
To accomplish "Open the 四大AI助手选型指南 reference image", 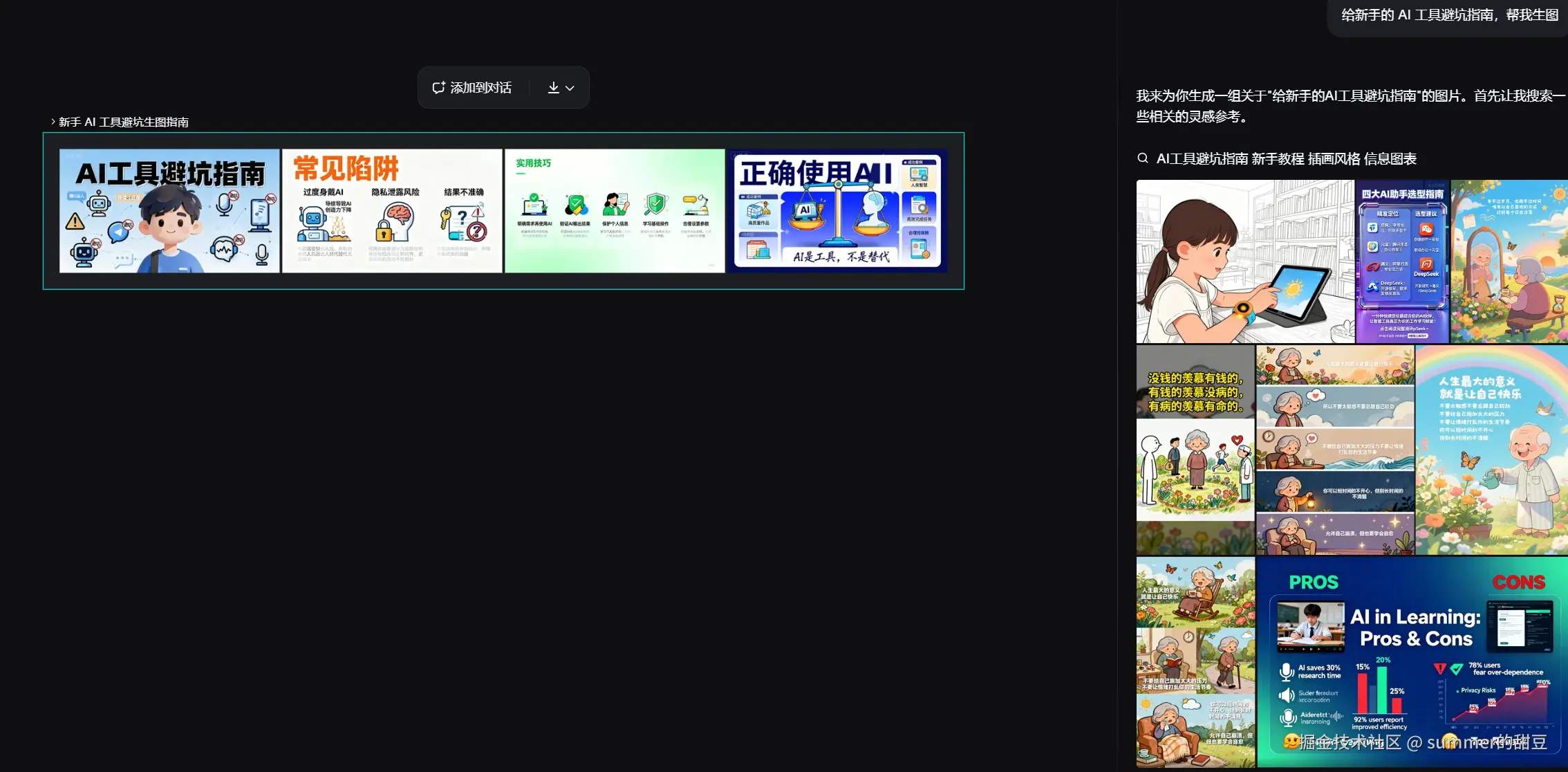I will coord(1402,261).
